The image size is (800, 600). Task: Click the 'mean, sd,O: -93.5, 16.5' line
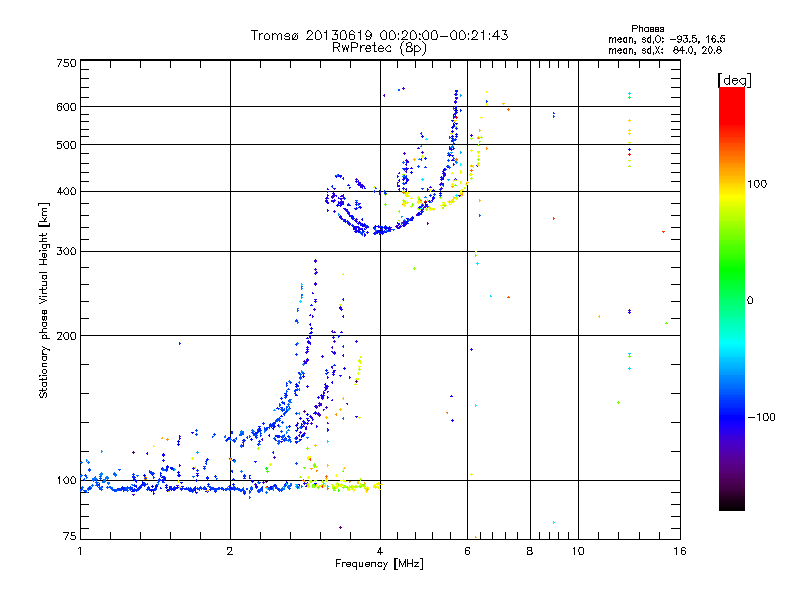(x=666, y=39)
